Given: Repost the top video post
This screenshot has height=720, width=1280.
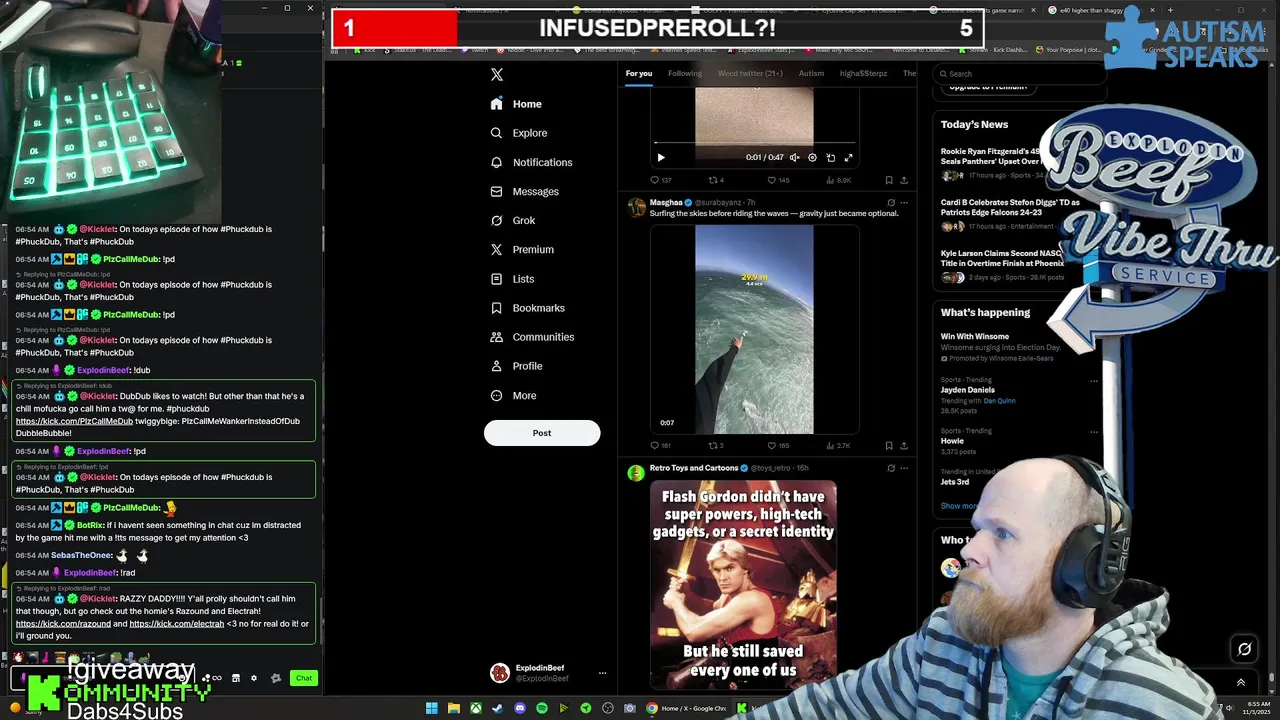Looking at the screenshot, I should 716,180.
